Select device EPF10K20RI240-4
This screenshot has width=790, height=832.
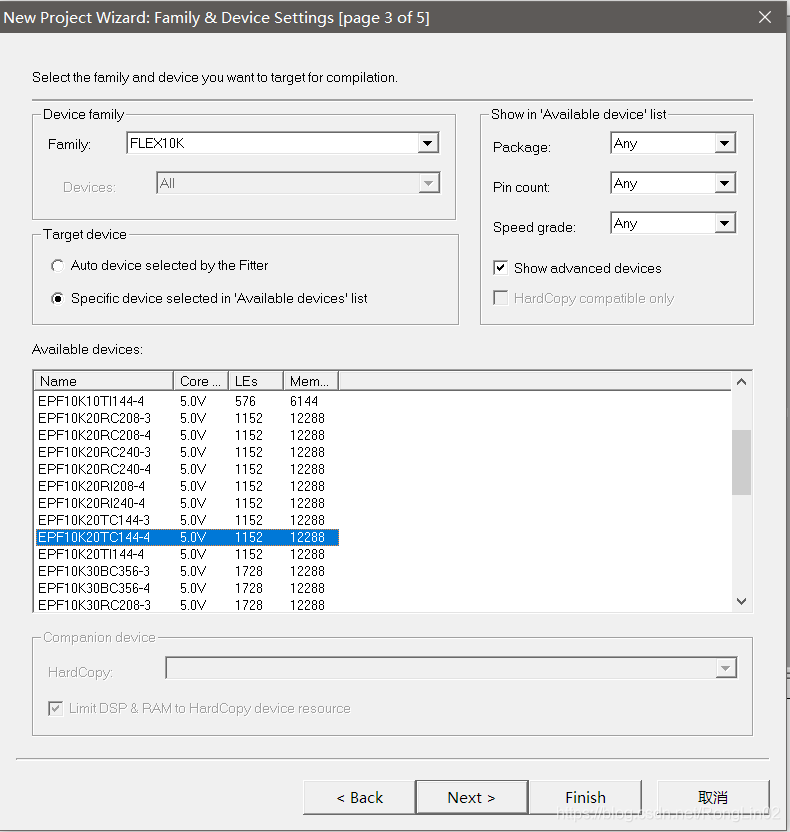coord(91,503)
